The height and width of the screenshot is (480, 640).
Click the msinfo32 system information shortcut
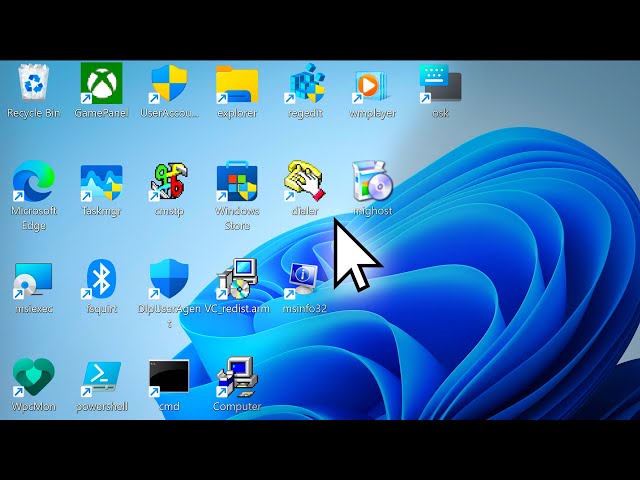tap(302, 280)
